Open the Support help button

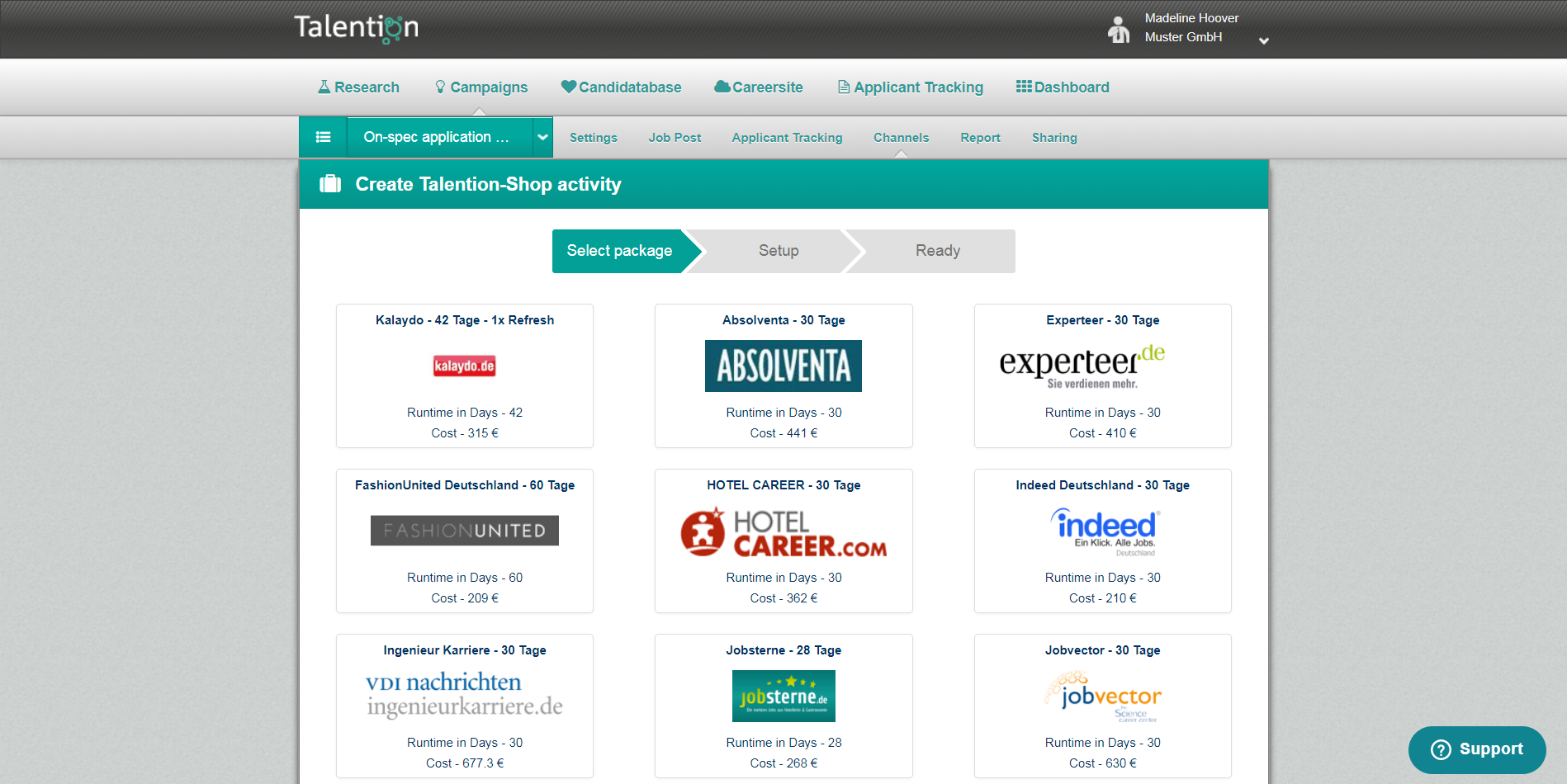coord(1477,749)
